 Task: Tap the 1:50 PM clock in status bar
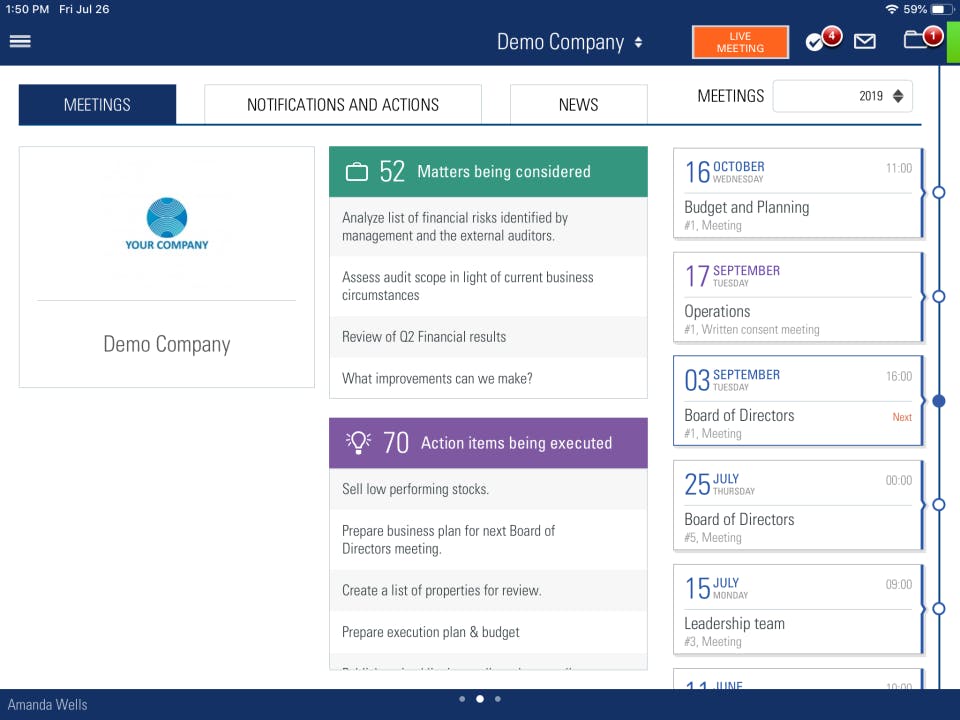pyautogui.click(x=27, y=9)
